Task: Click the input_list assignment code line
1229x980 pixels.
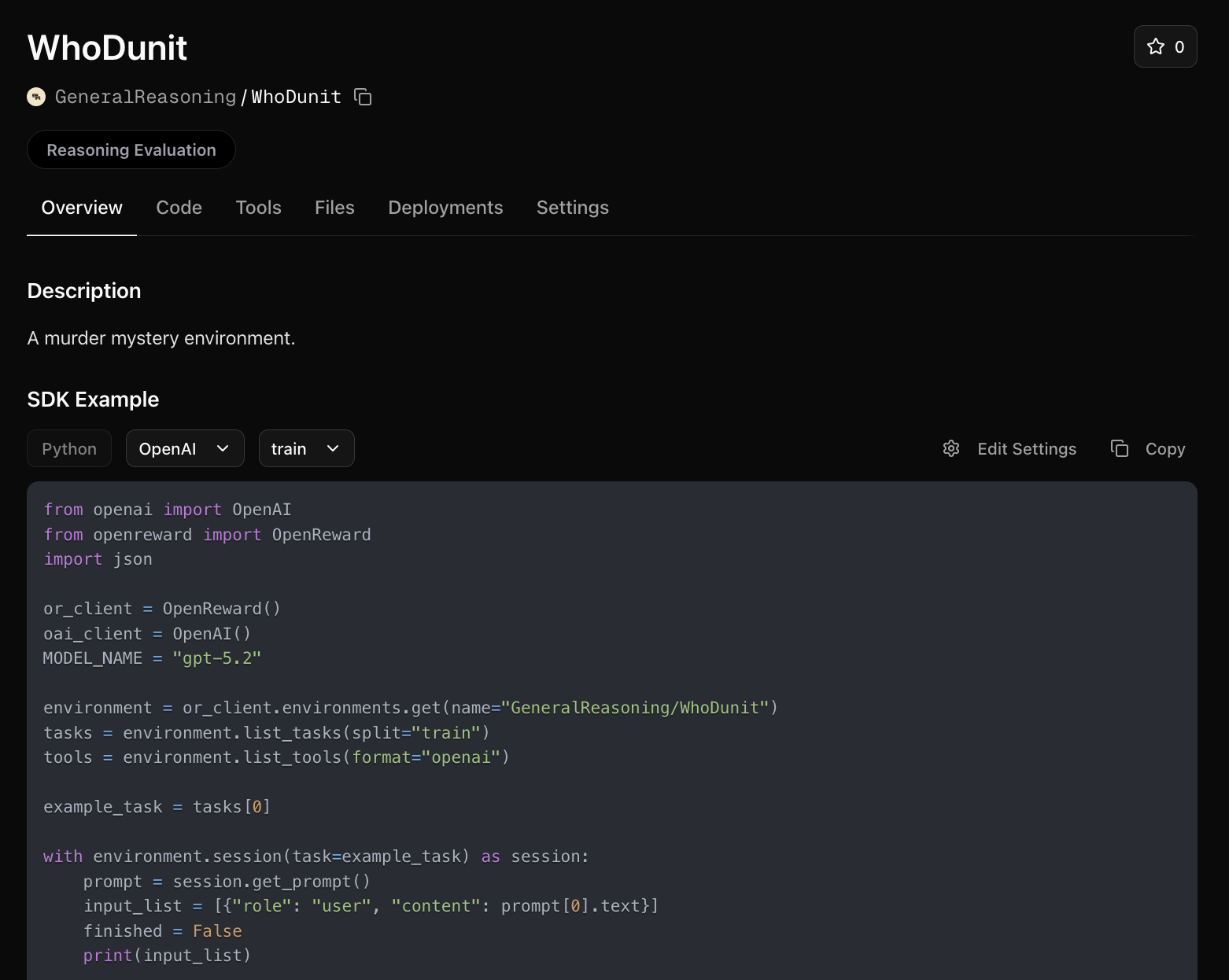Action: [371, 906]
